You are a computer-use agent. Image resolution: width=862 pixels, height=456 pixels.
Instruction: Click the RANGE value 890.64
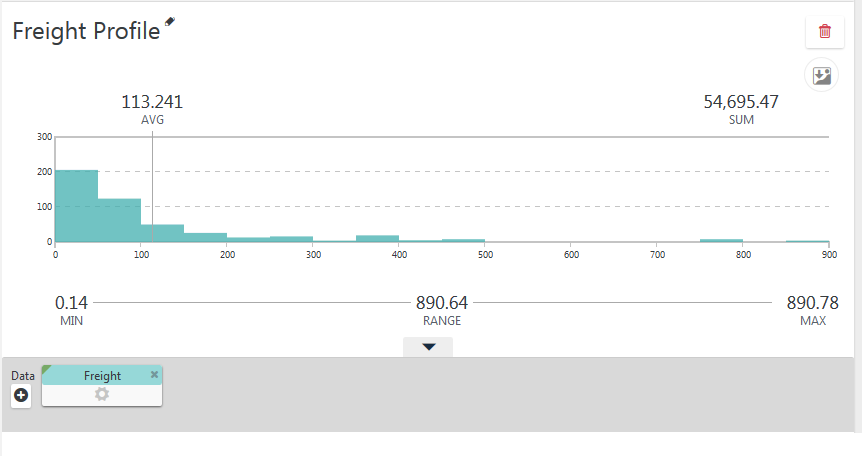441,303
